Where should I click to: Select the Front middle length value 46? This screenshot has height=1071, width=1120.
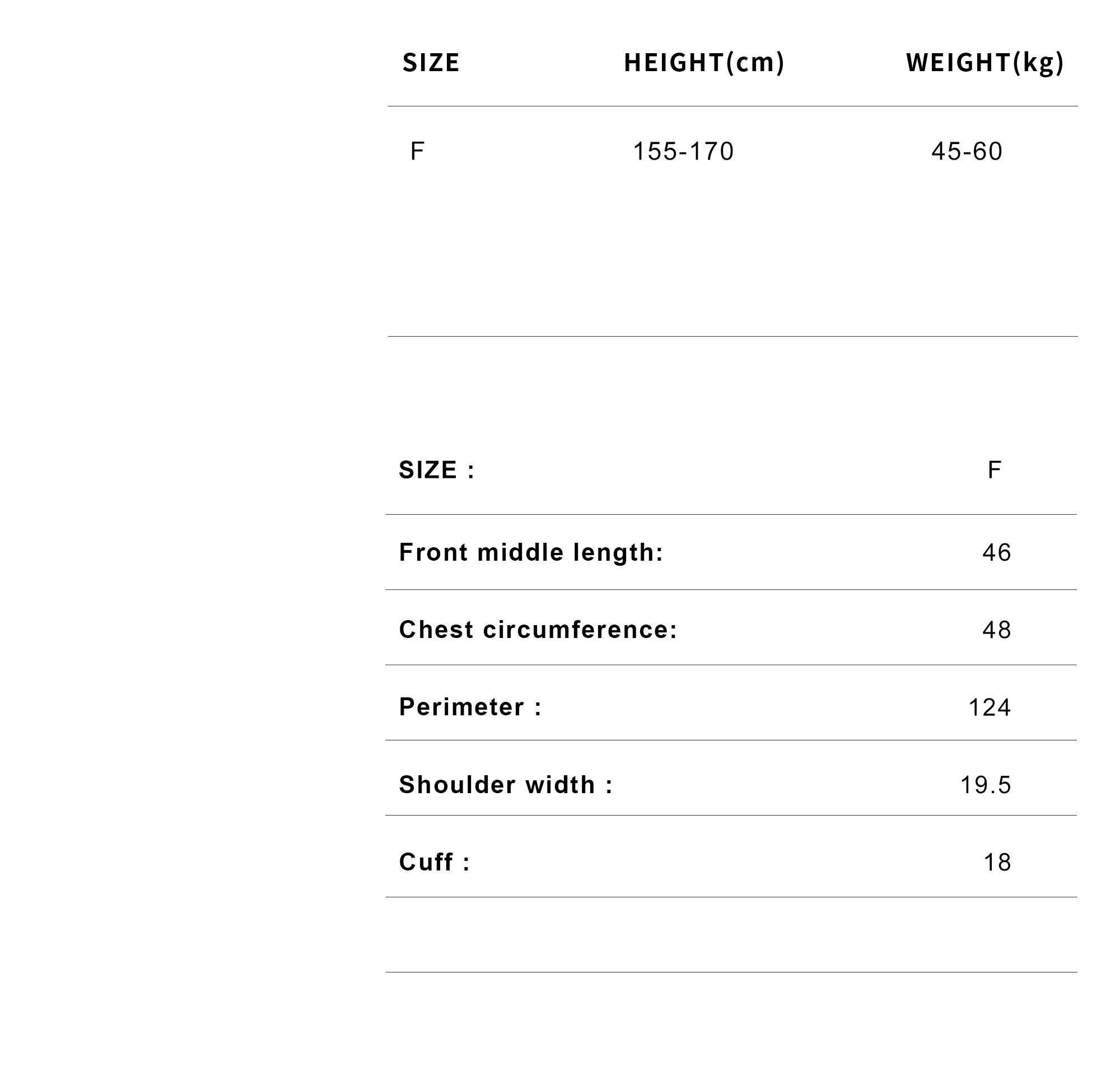pos(997,552)
